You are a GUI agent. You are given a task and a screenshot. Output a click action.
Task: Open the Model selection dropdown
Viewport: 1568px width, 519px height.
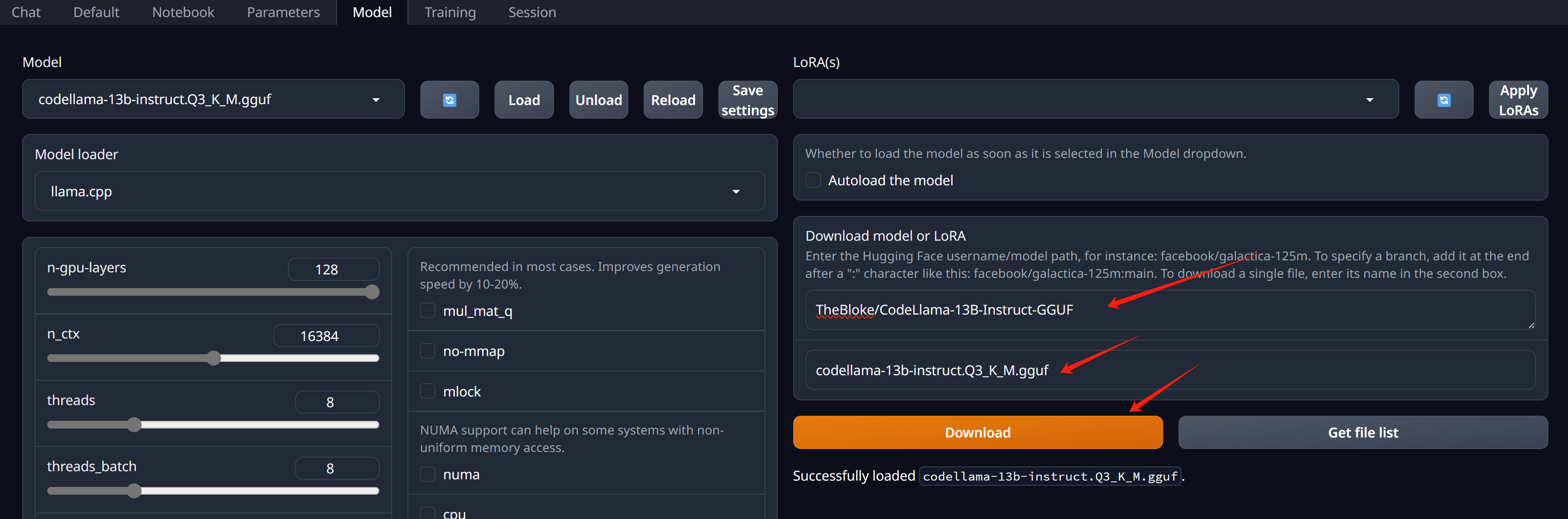[213, 99]
